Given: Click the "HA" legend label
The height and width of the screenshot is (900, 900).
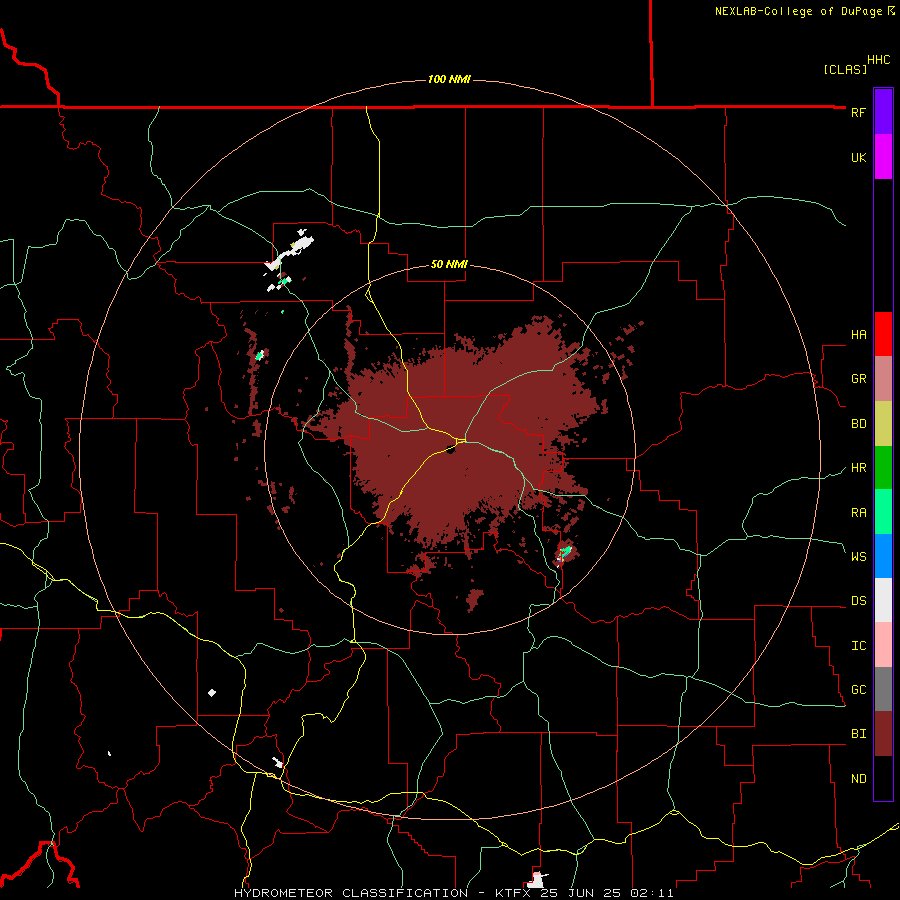Looking at the screenshot, I should (858, 335).
